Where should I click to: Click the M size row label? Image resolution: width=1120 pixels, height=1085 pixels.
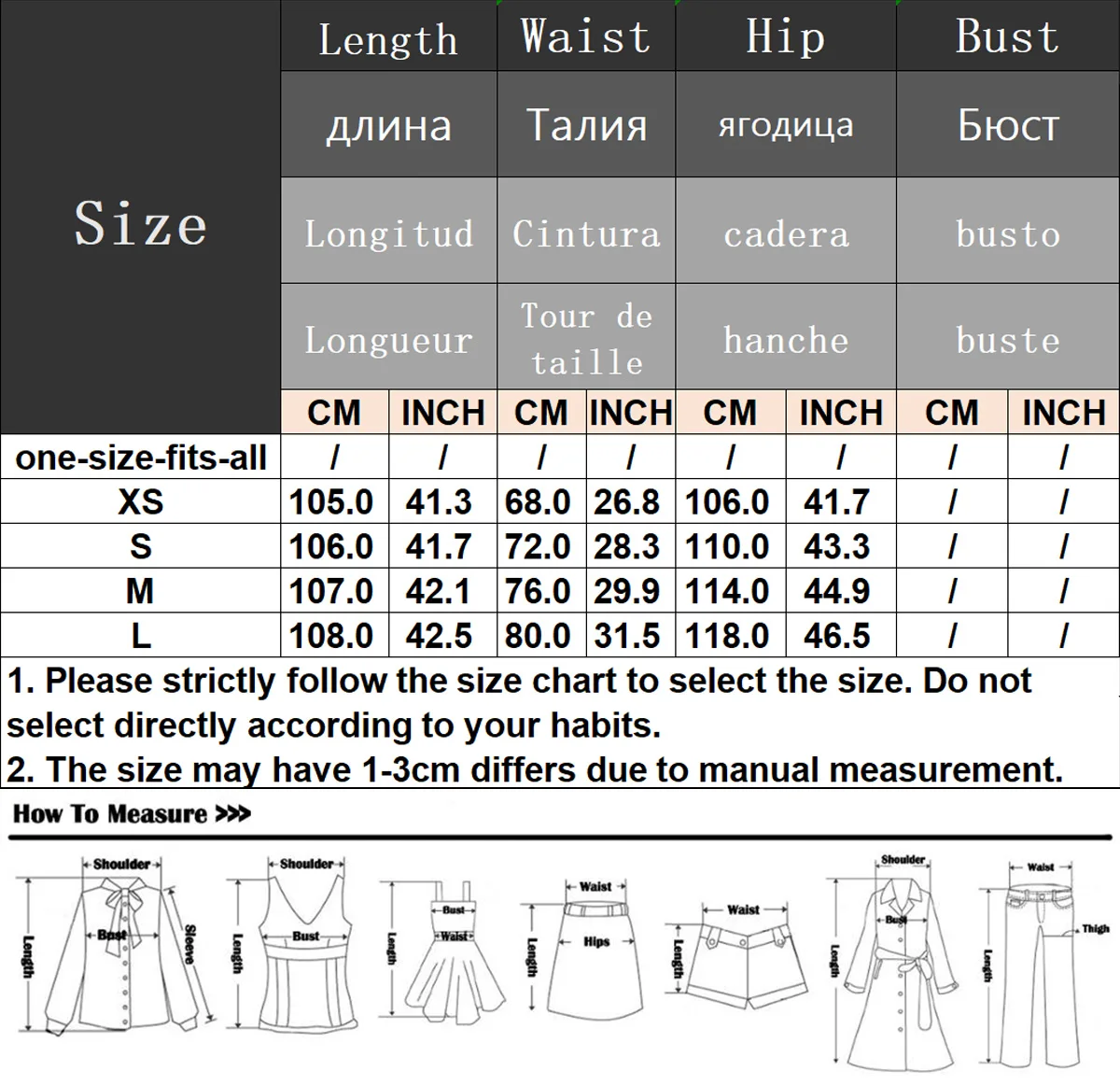(140, 591)
